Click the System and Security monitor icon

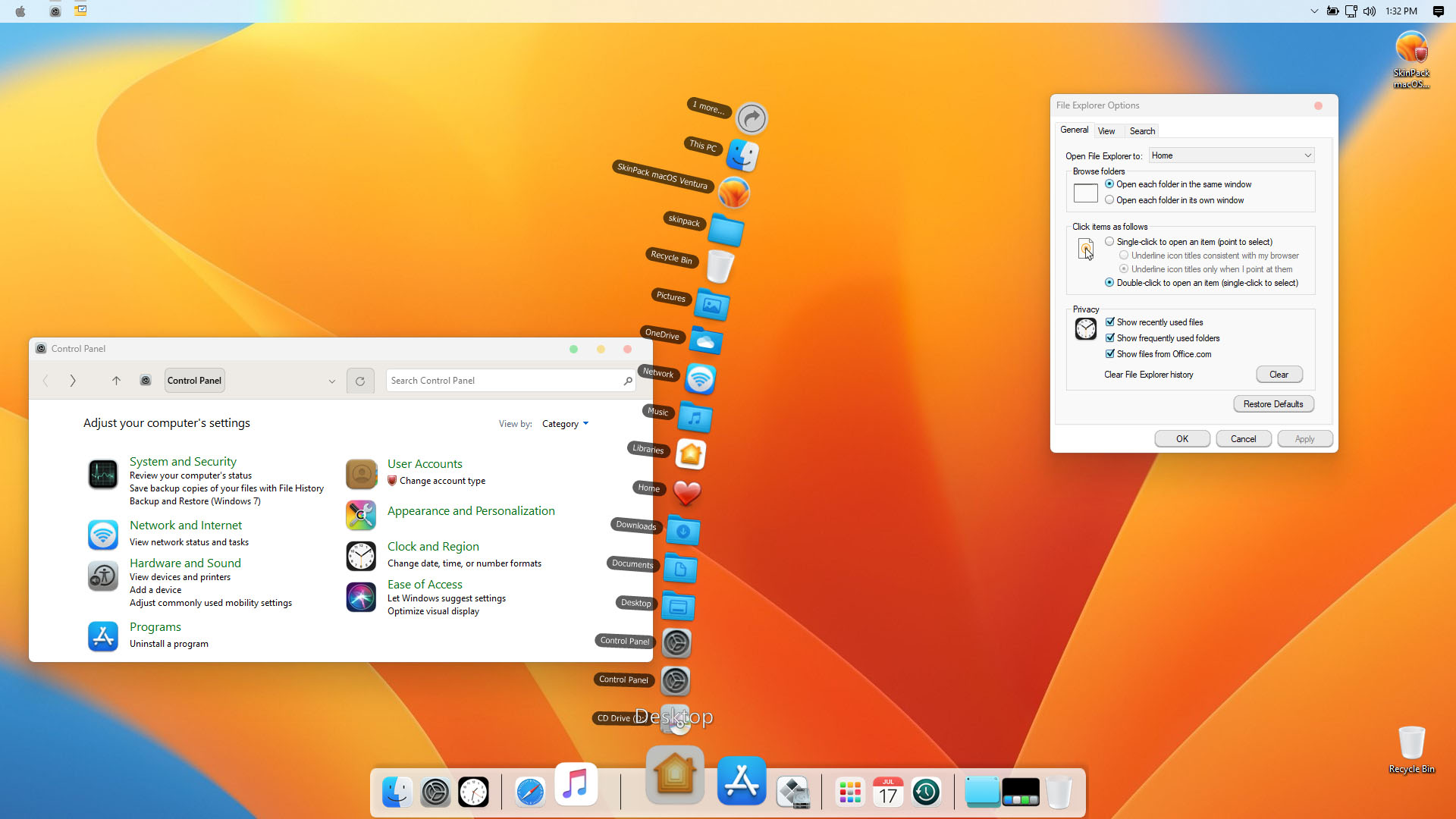pyautogui.click(x=103, y=474)
